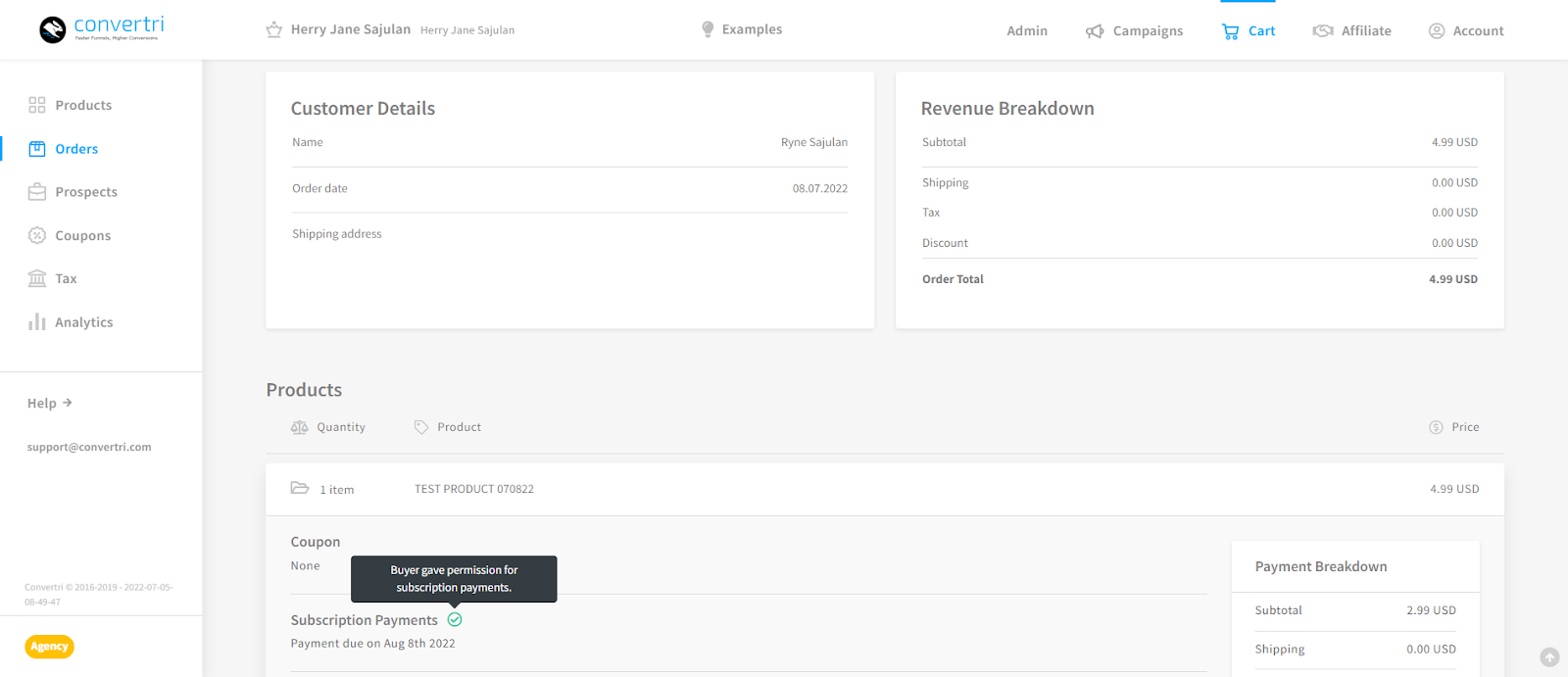The height and width of the screenshot is (677, 1568).
Task: Open Account user menu
Action: click(1465, 31)
